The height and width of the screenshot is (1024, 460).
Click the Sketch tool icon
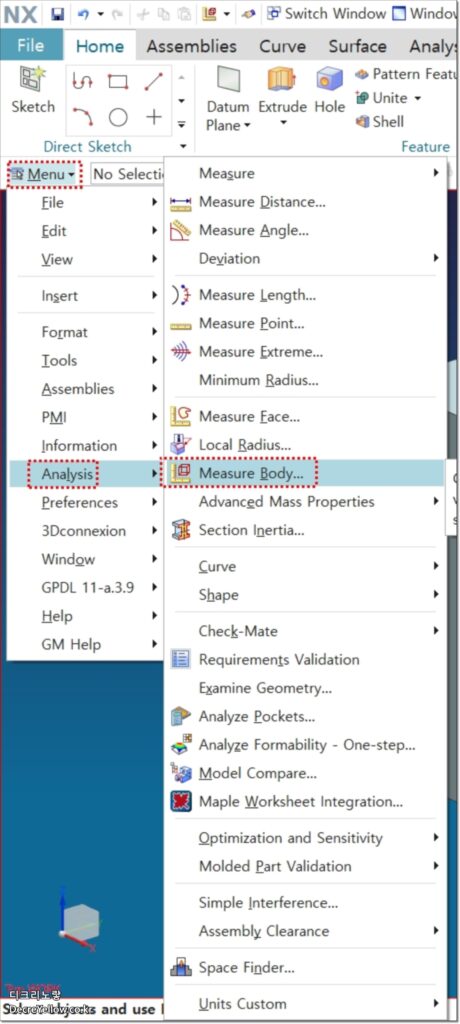coord(31,78)
